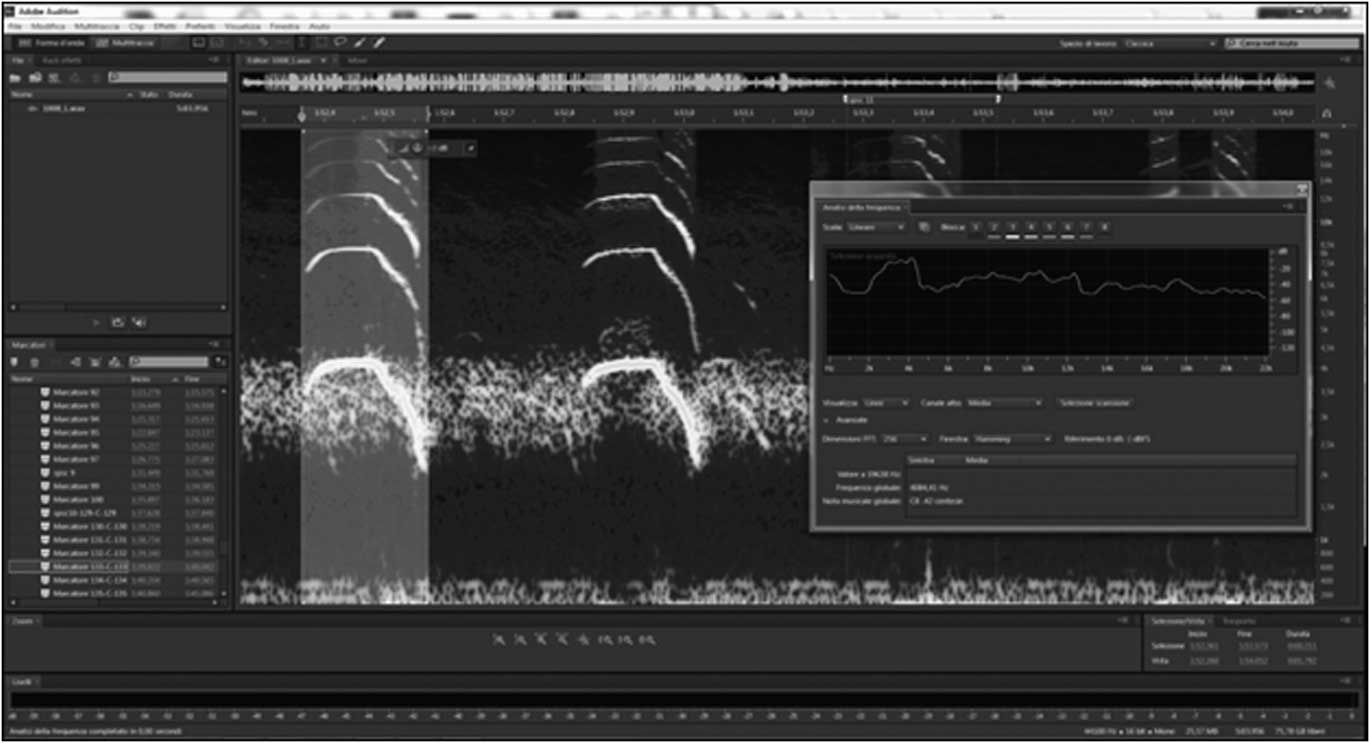Click the trash icon to delete the selected marker
The image size is (1370, 743).
(x=35, y=360)
